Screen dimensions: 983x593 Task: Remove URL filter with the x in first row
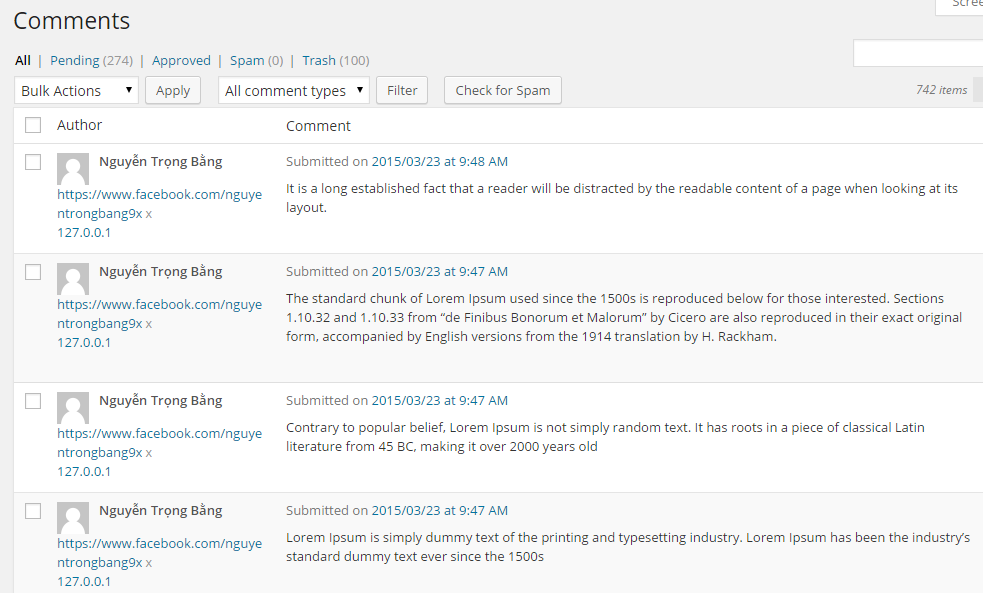[x=149, y=214]
